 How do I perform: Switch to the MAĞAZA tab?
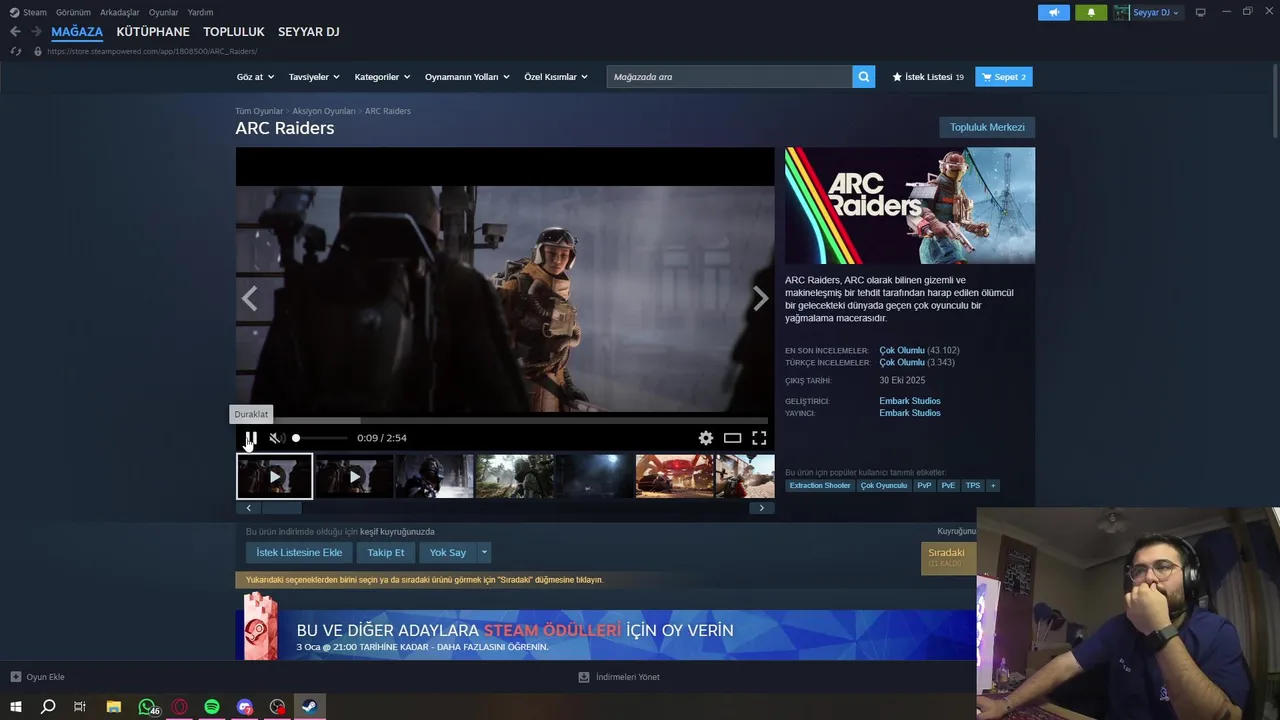point(77,32)
